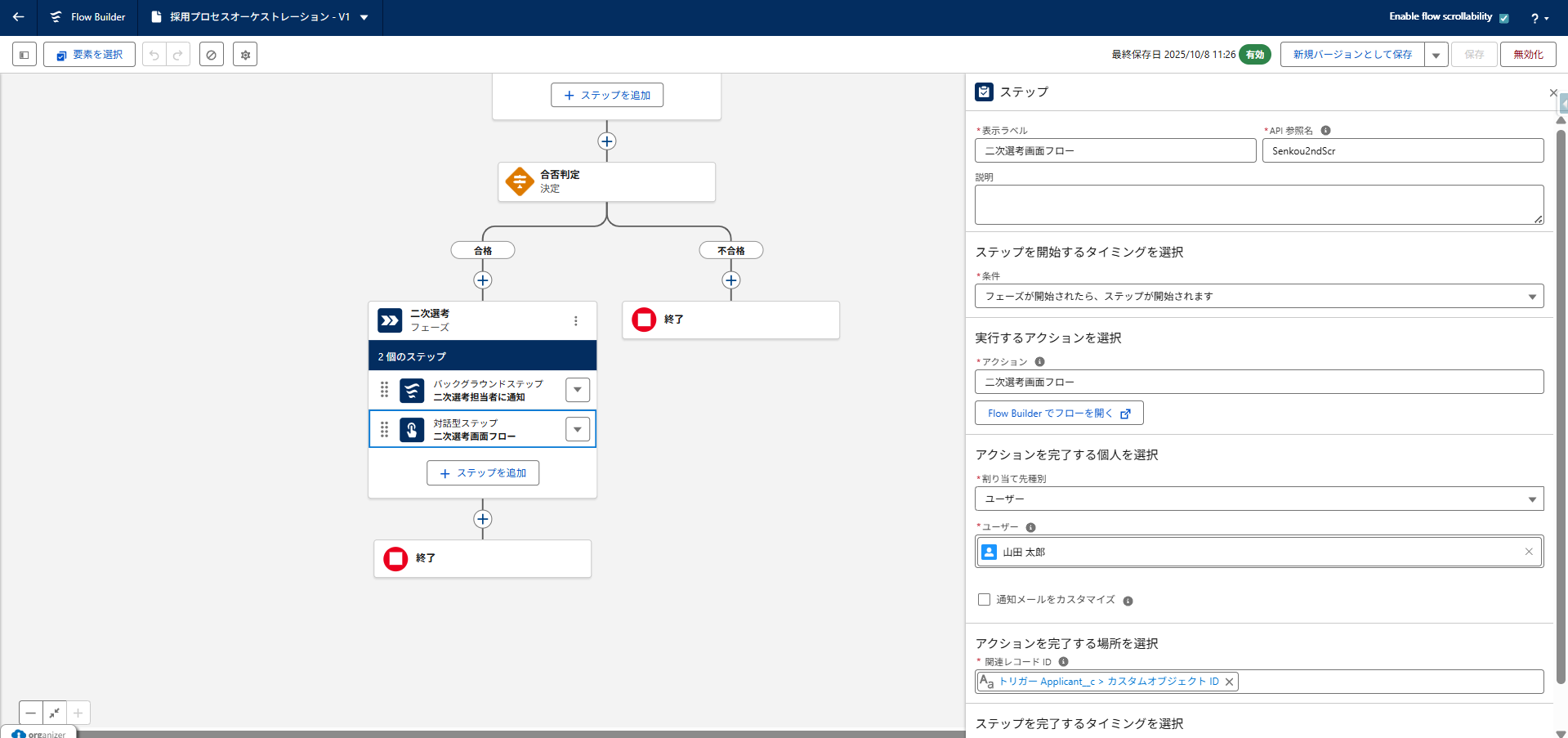Open the 条件 dropdown

[1258, 297]
